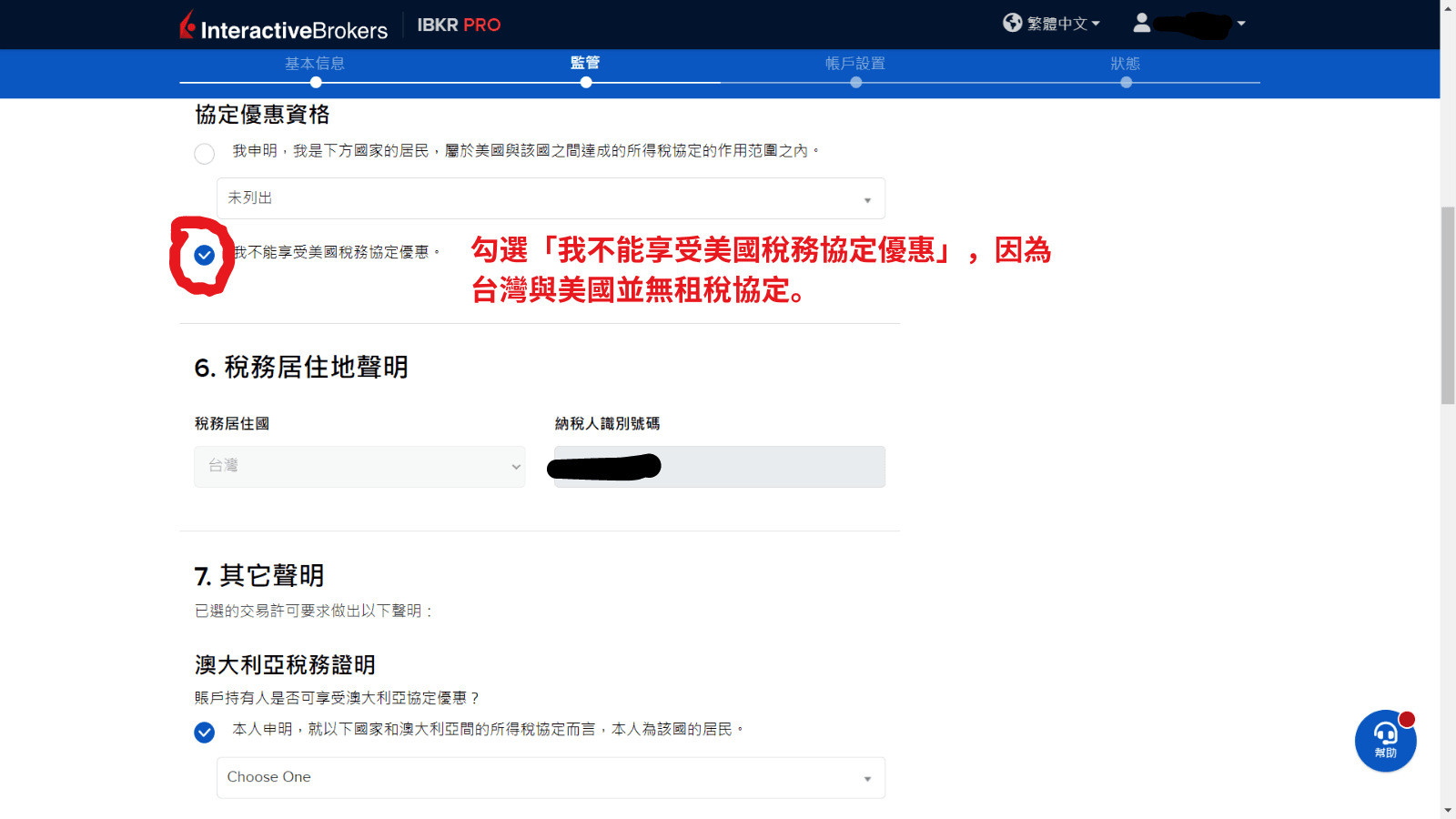Open the Choose One dropdown

coord(550,777)
